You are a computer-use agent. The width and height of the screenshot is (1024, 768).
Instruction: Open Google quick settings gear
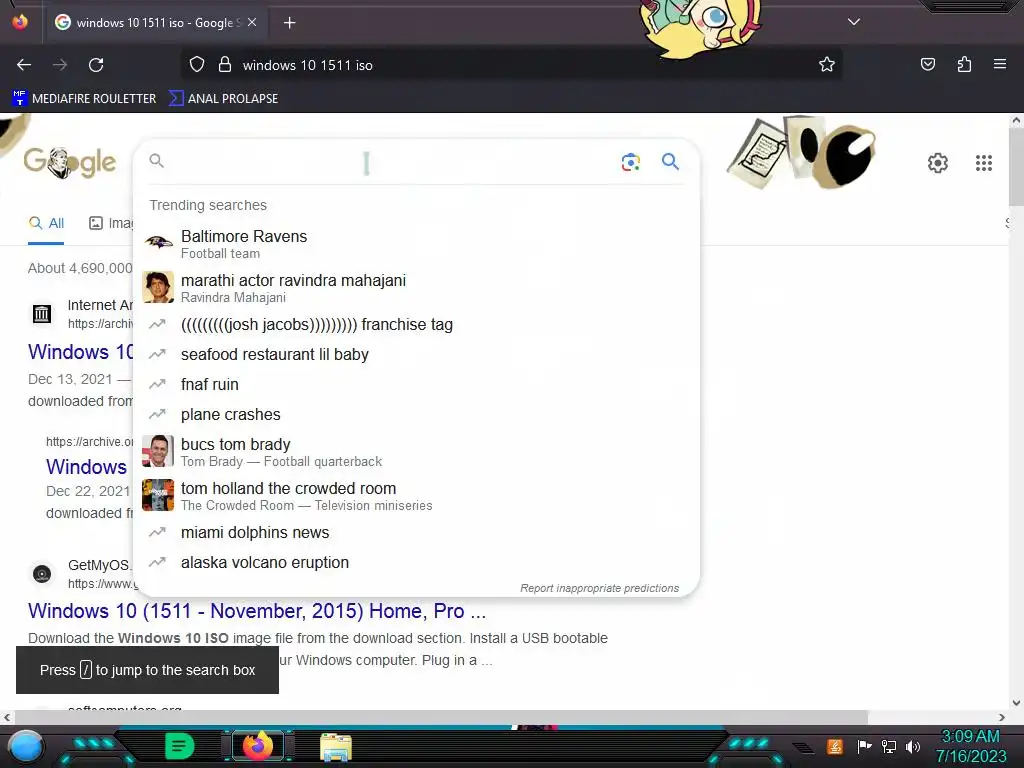(938, 163)
